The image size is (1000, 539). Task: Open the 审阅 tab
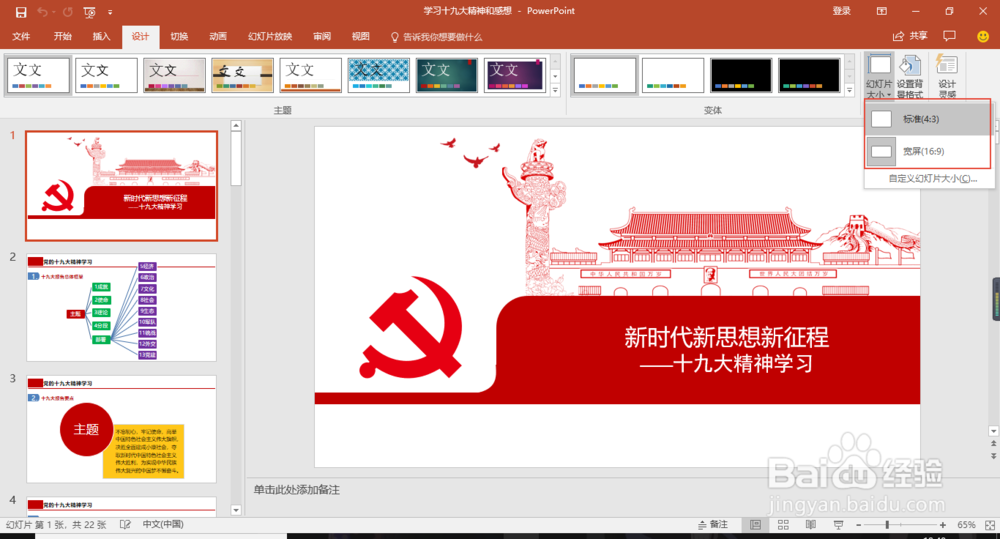point(322,36)
